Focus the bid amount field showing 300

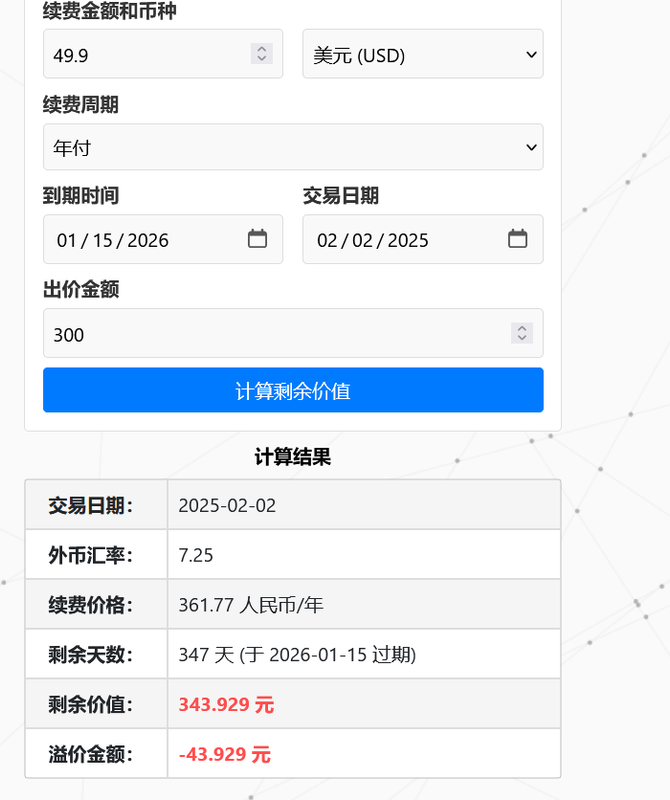click(x=293, y=333)
